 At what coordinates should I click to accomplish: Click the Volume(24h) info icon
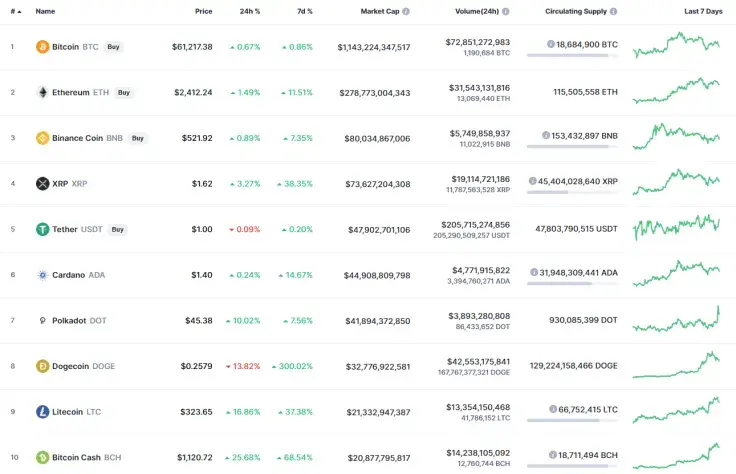tap(505, 12)
